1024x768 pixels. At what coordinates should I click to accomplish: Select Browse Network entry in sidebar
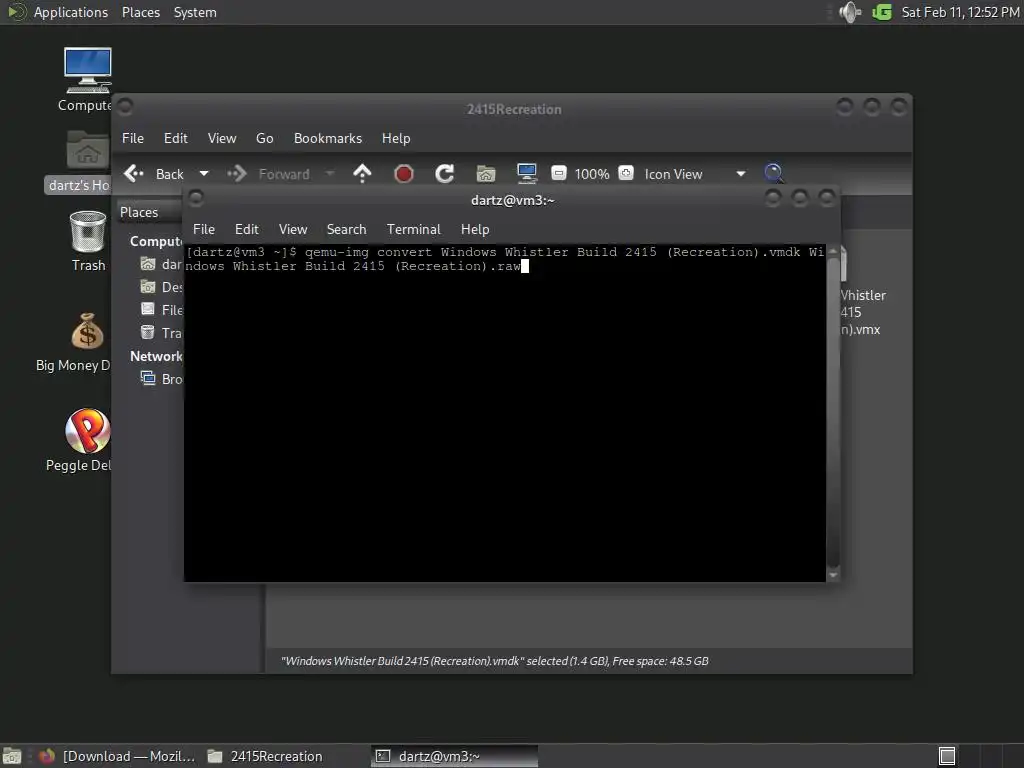click(161, 379)
